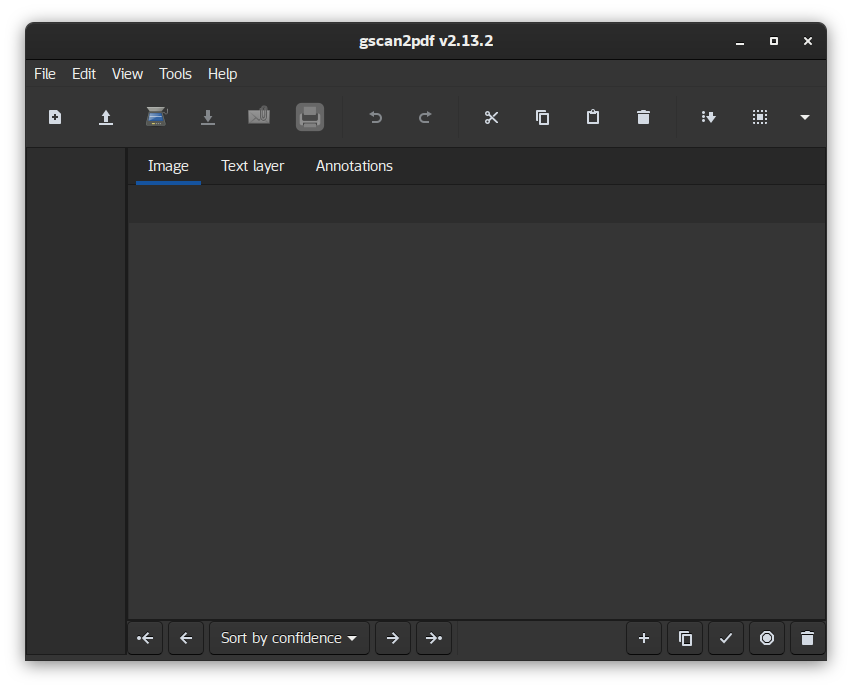Click the Add text plus button
The height and width of the screenshot is (689, 852).
[x=644, y=638]
